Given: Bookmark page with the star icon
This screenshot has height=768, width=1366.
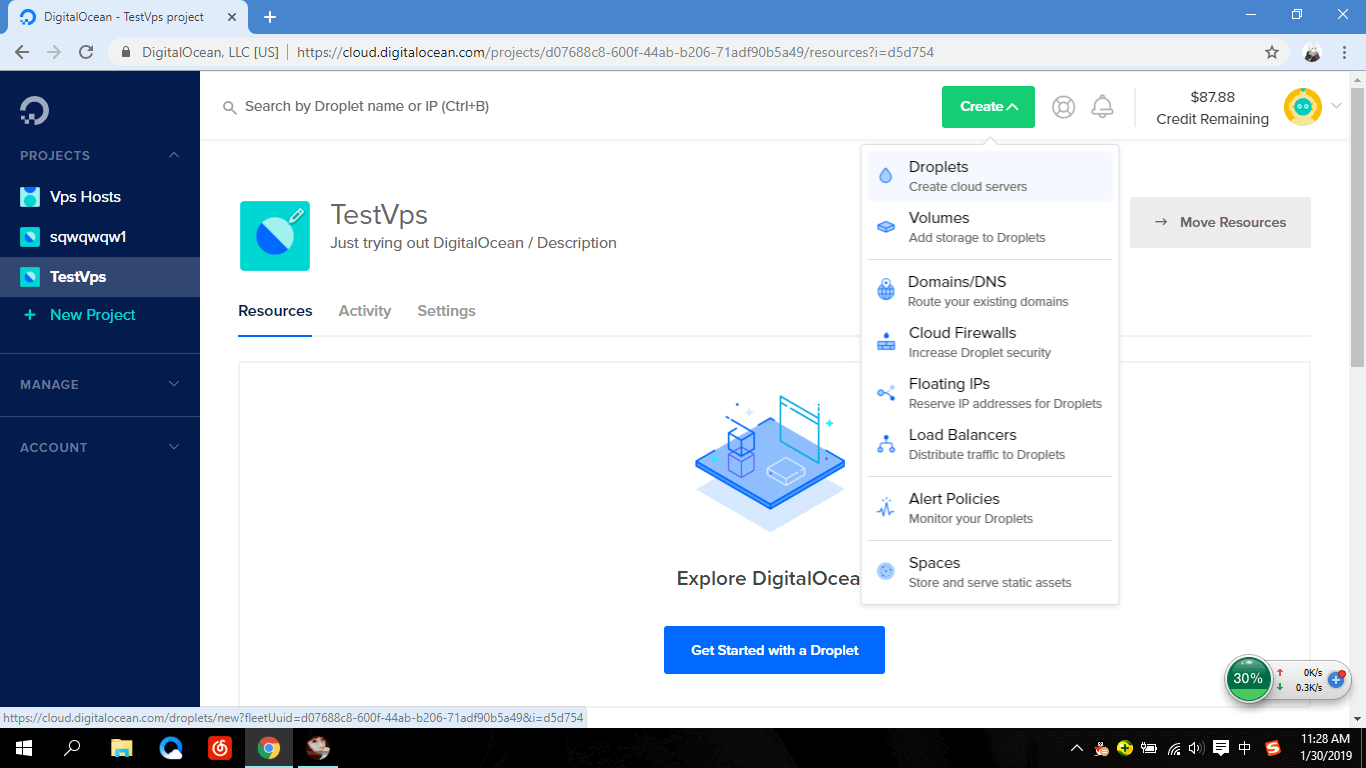Looking at the screenshot, I should (1272, 52).
